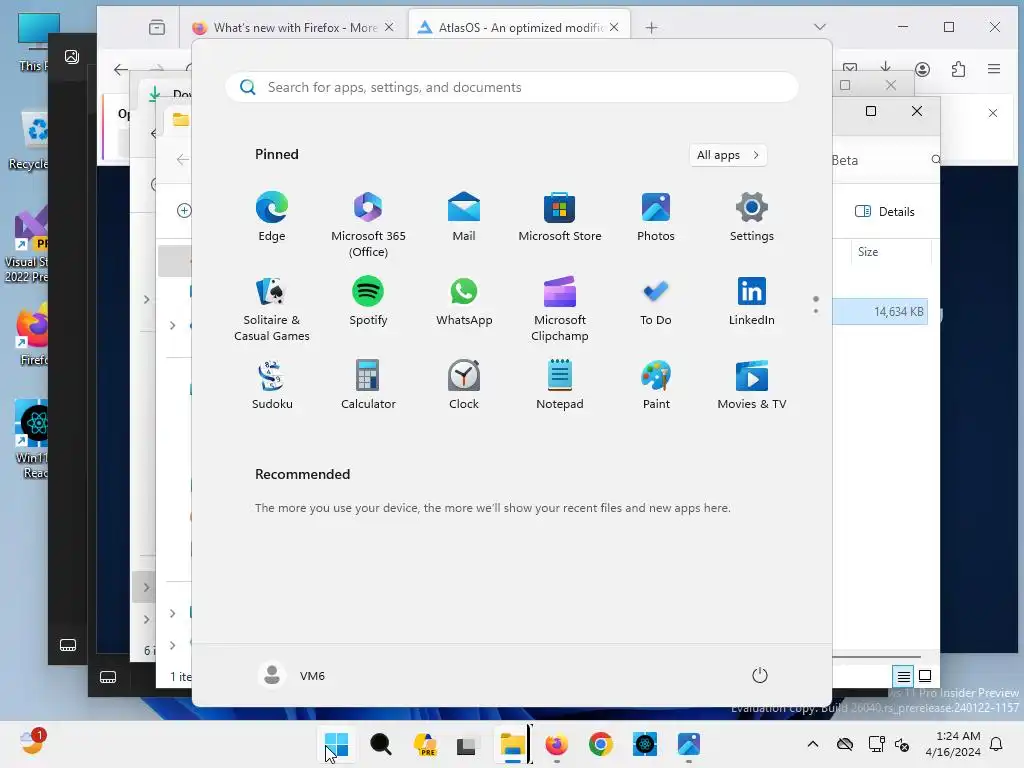Image resolution: width=1024 pixels, height=768 pixels.
Task: Switch to "What's new with Firefox" tab
Action: (294, 27)
